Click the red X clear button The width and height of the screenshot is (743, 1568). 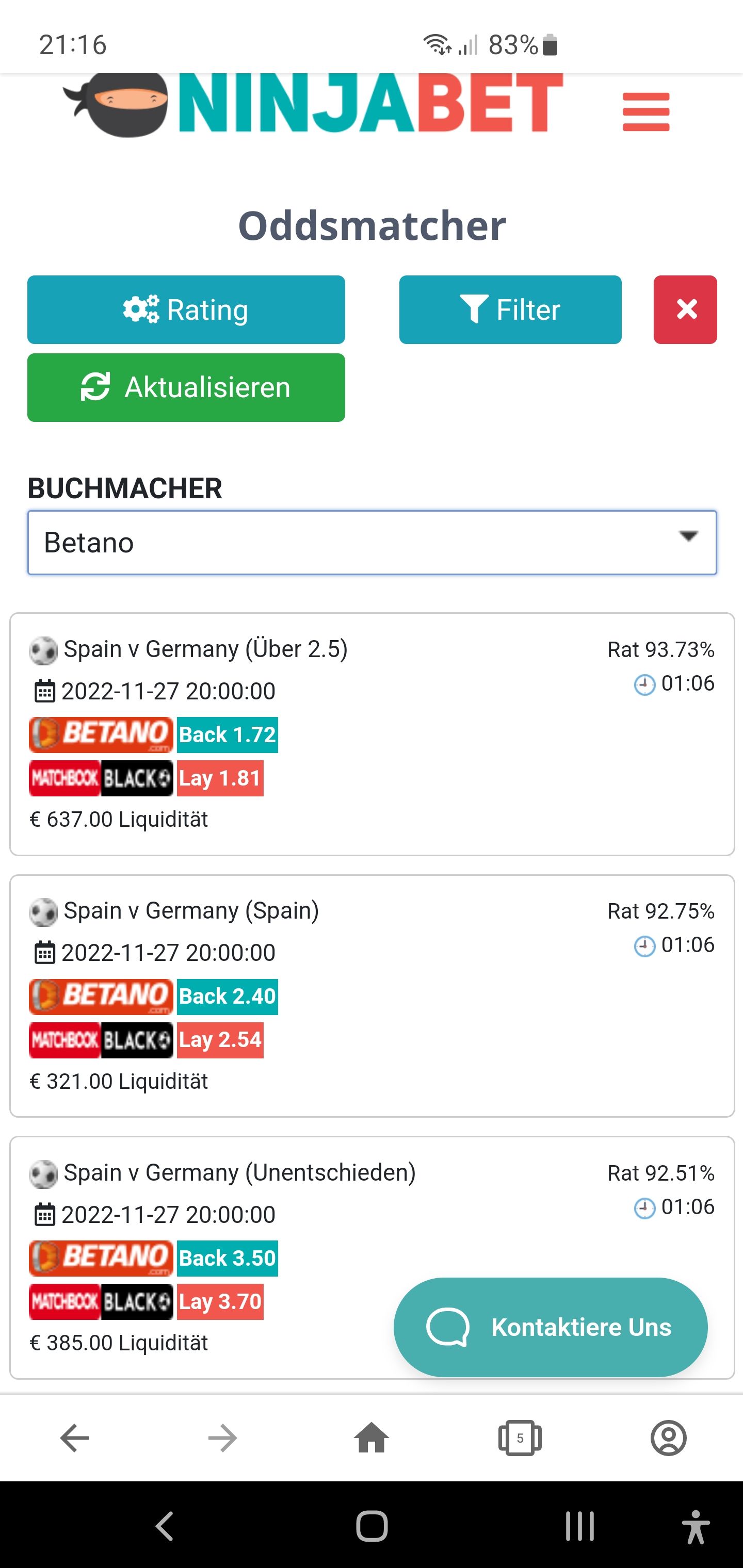685,309
